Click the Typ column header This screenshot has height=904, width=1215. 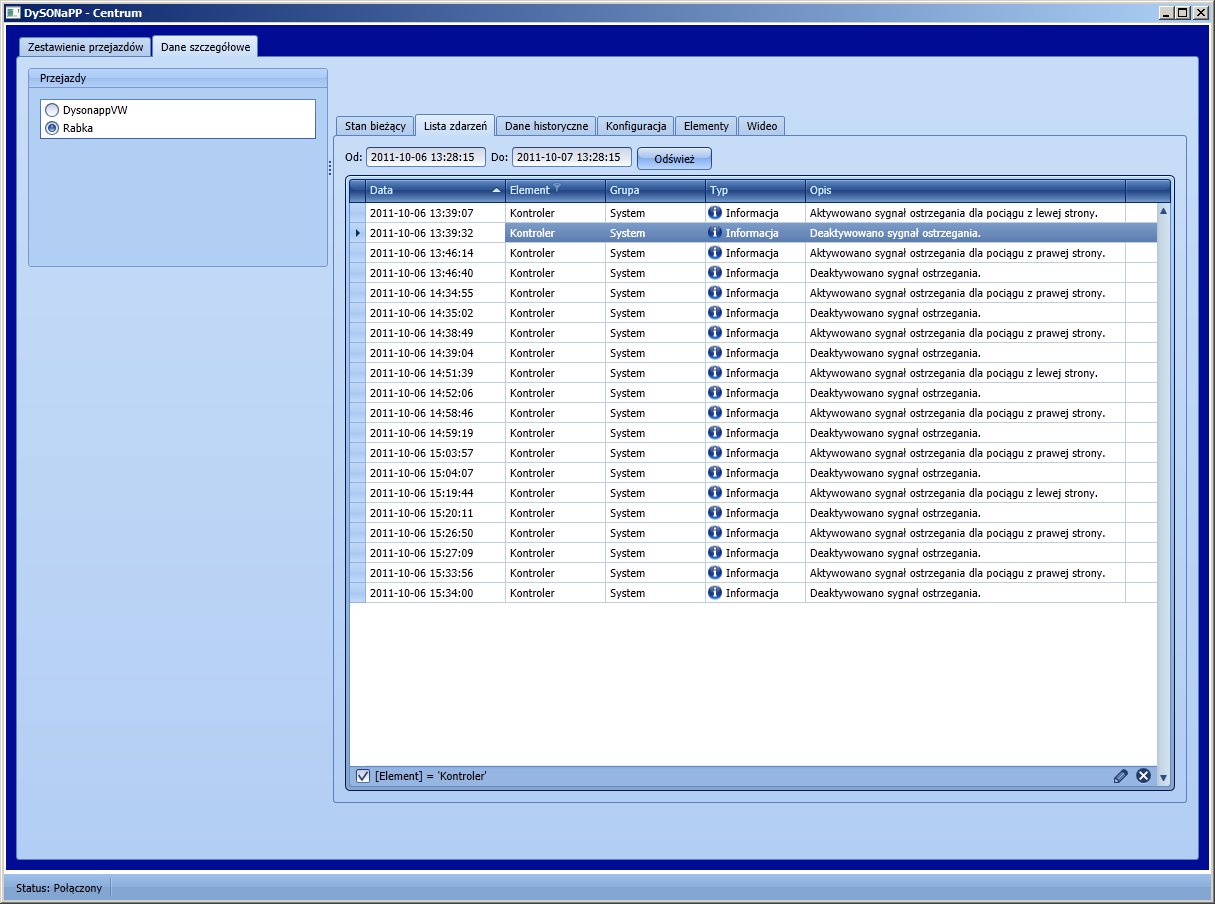coord(755,190)
